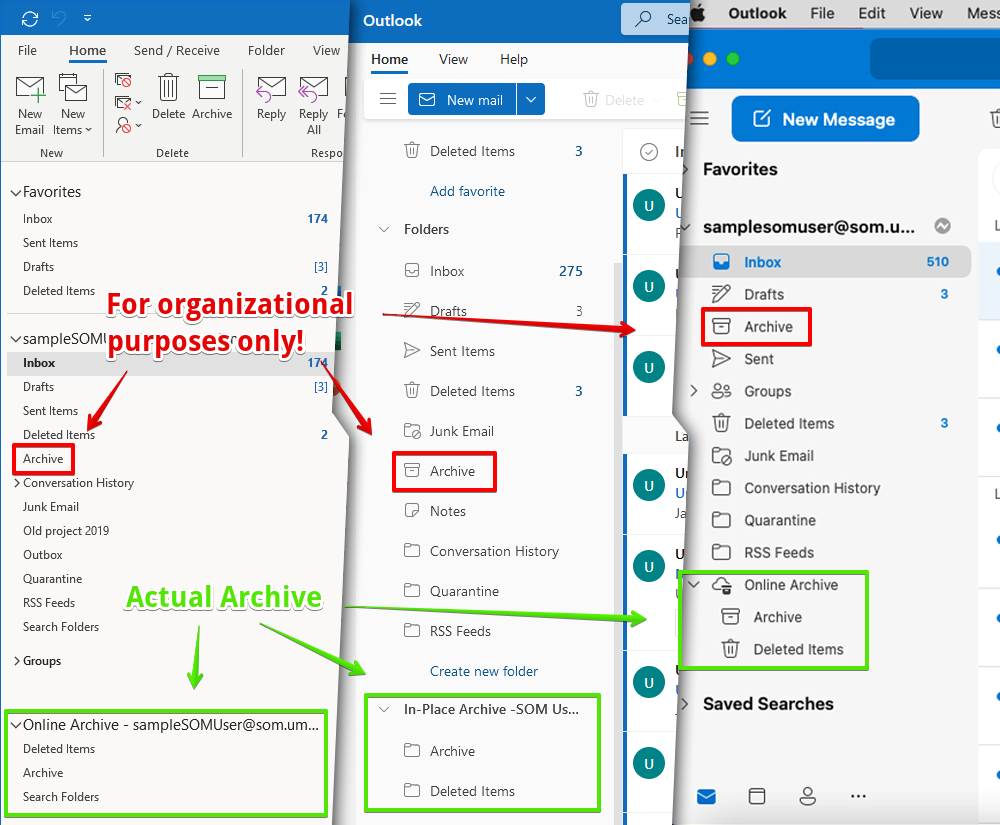Click the New Message button
1000x825 pixels.
click(825, 119)
